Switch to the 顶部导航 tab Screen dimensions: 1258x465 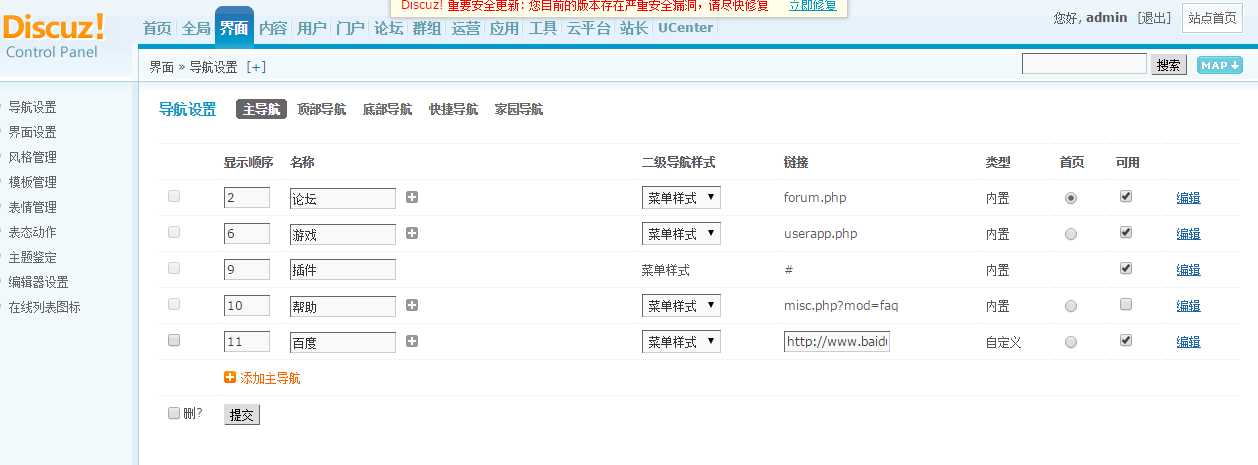[x=321, y=110]
